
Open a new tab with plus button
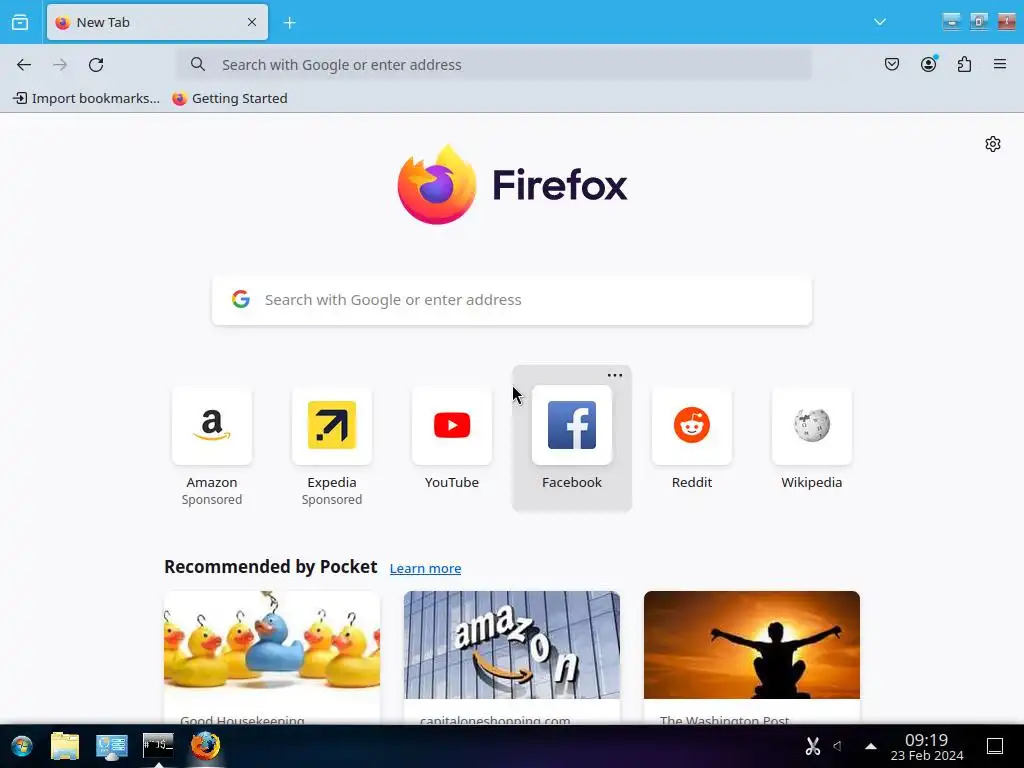coord(290,23)
